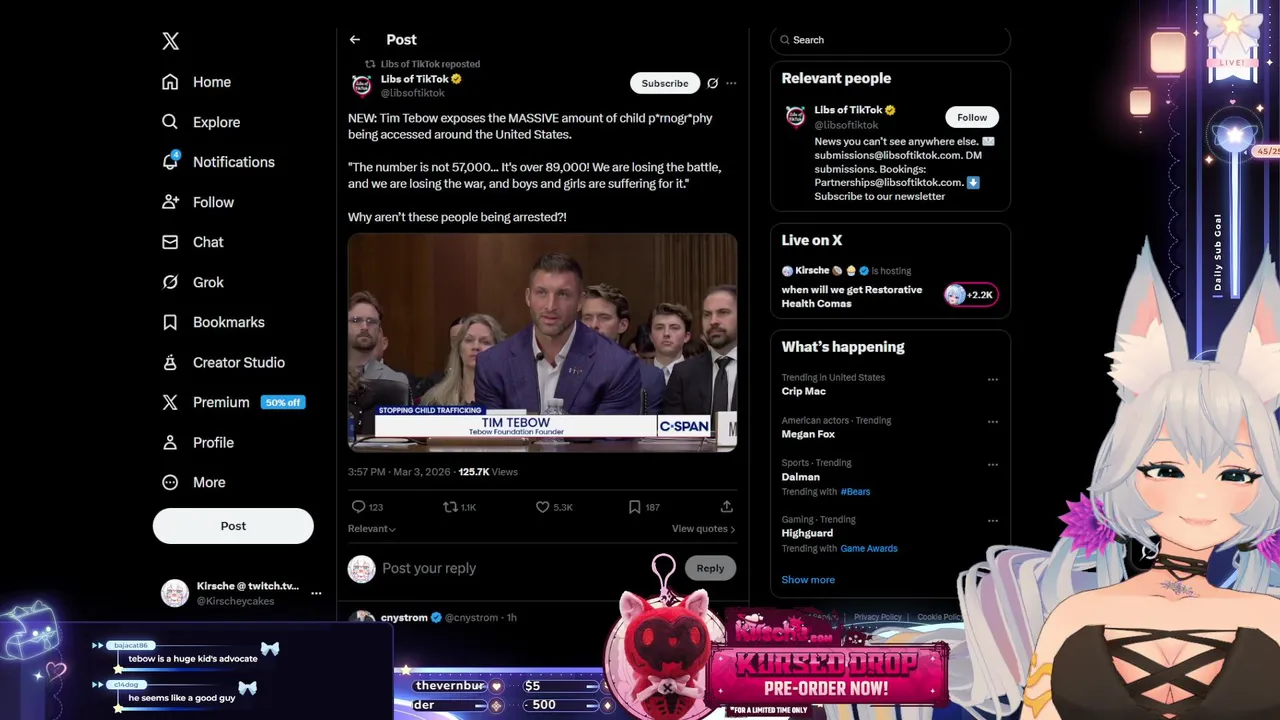Click the repost icon with 1.1K
The width and height of the screenshot is (1280, 720).
click(x=459, y=507)
